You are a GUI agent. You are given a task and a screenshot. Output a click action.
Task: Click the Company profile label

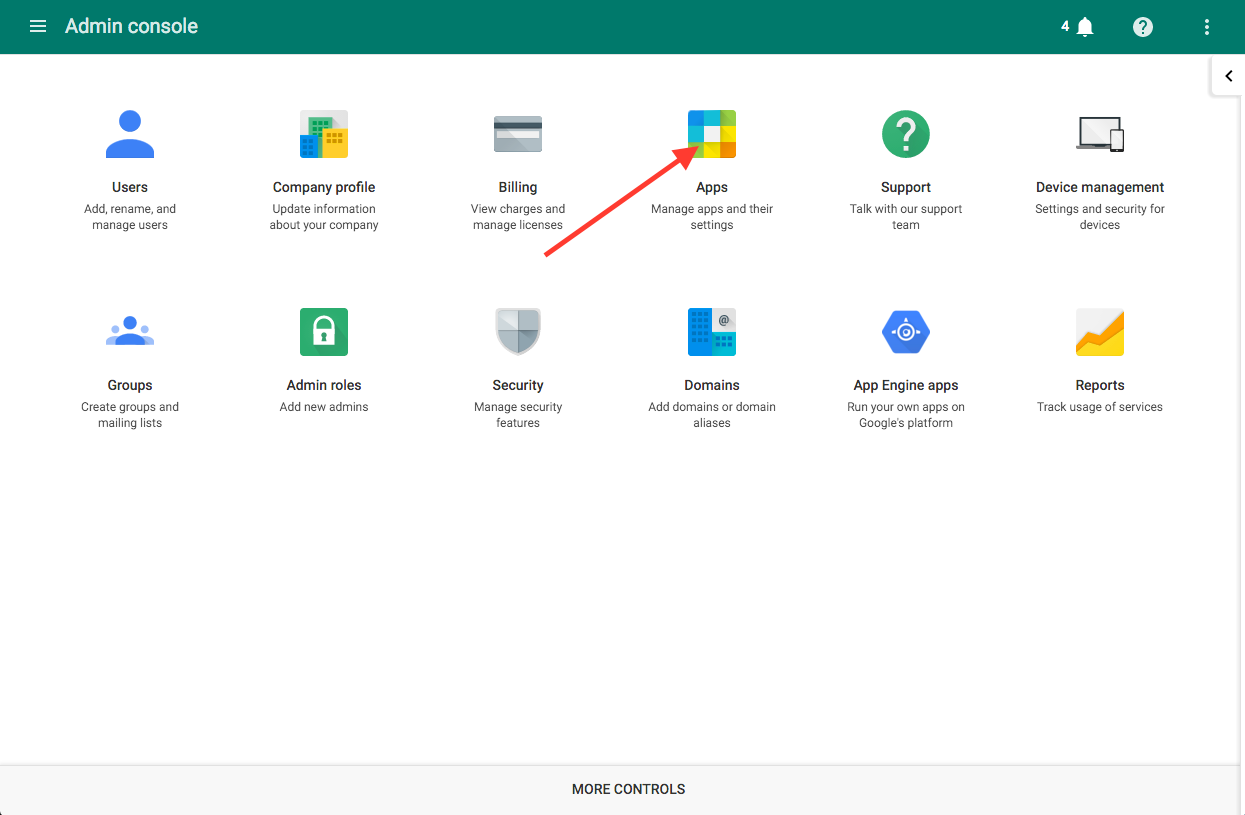click(x=324, y=187)
